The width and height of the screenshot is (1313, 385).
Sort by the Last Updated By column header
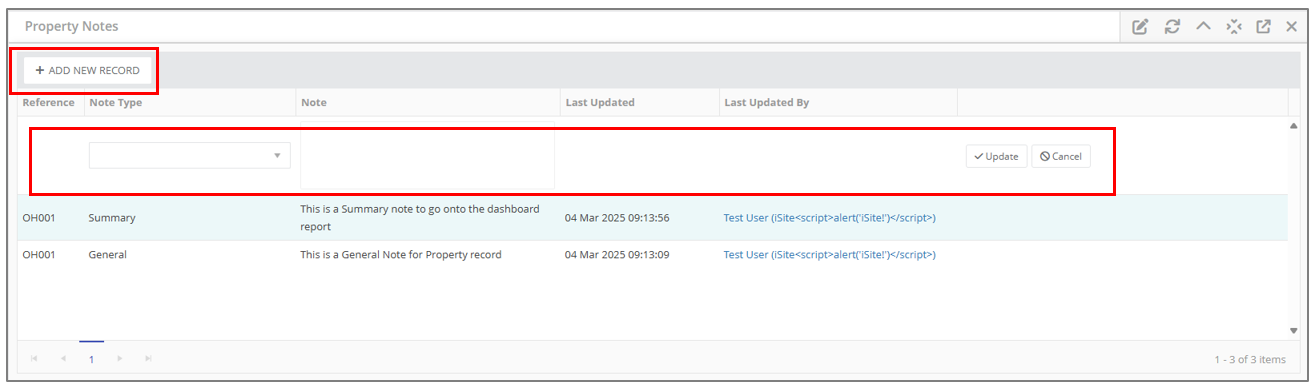tap(767, 102)
